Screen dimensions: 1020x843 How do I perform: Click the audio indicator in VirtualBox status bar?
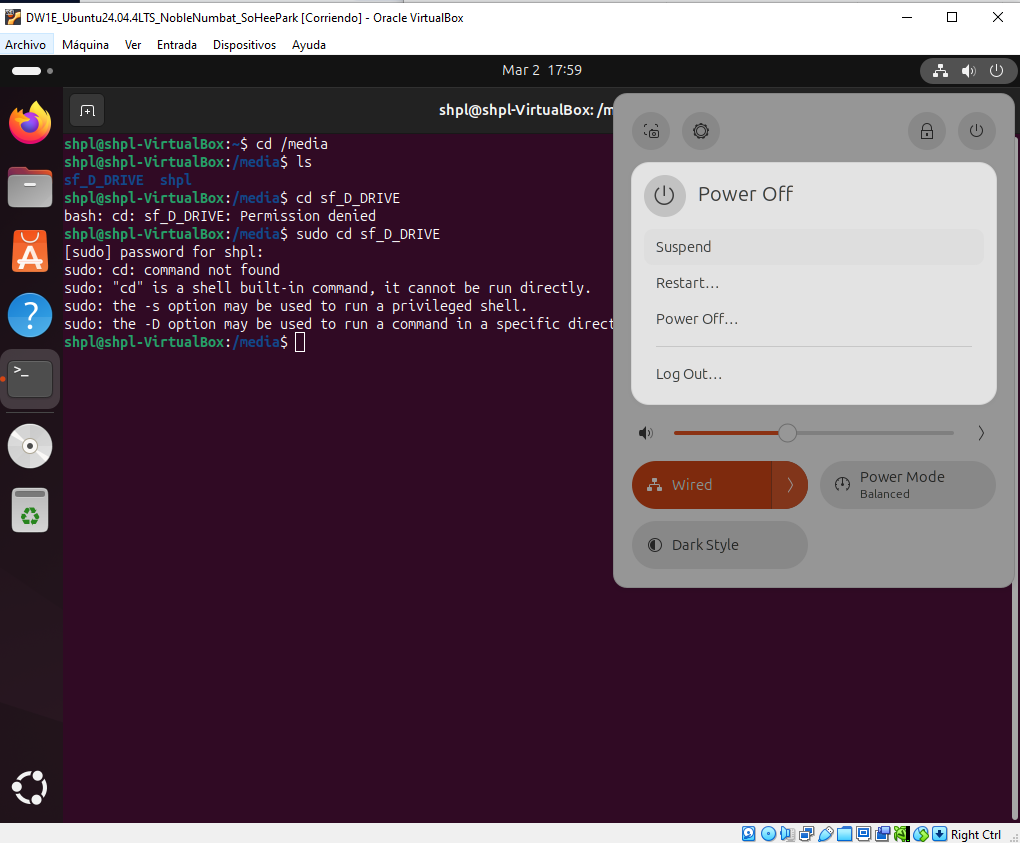click(787, 833)
